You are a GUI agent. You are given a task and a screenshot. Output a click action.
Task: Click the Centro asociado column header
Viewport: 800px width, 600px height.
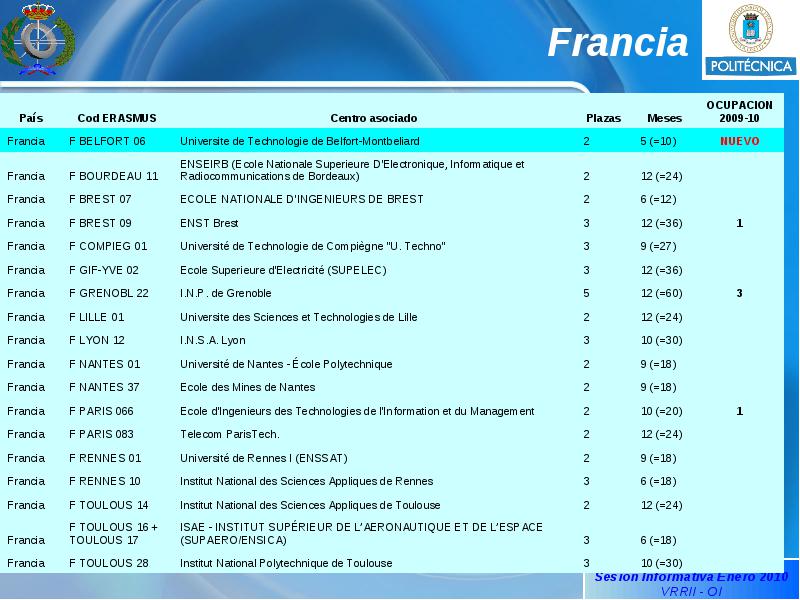pyautogui.click(x=373, y=118)
